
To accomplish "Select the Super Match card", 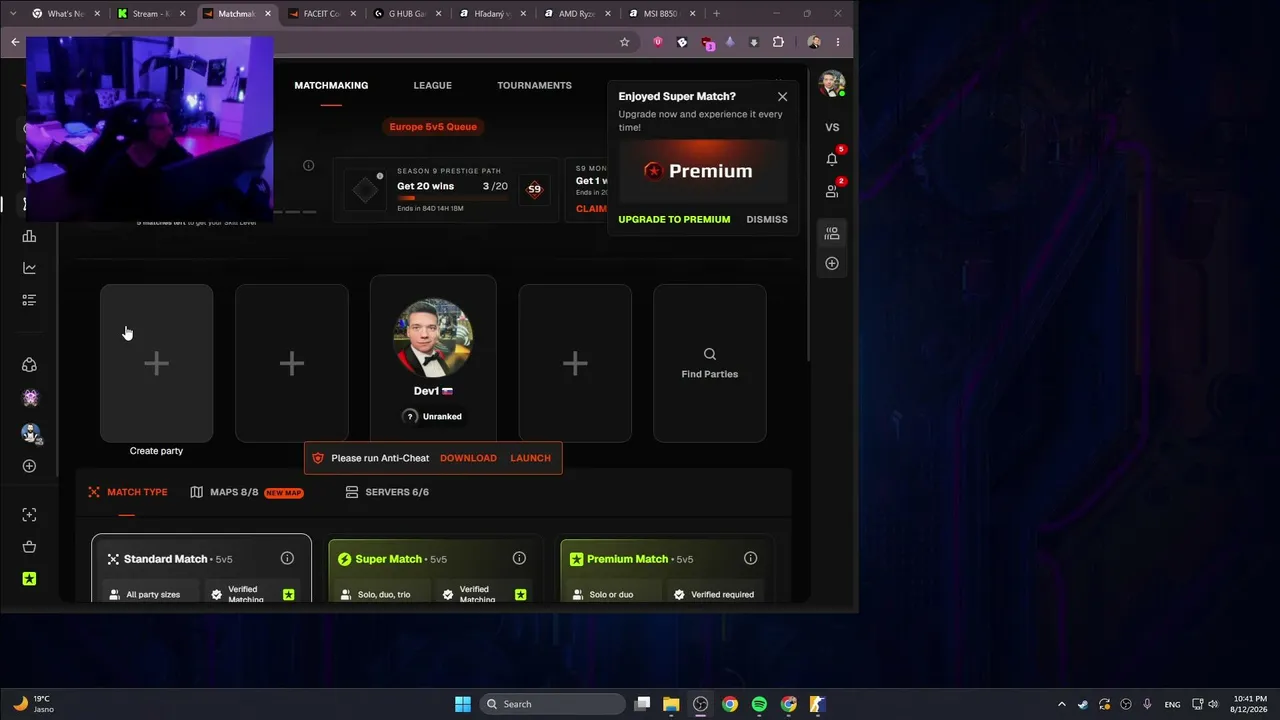I will point(435,568).
